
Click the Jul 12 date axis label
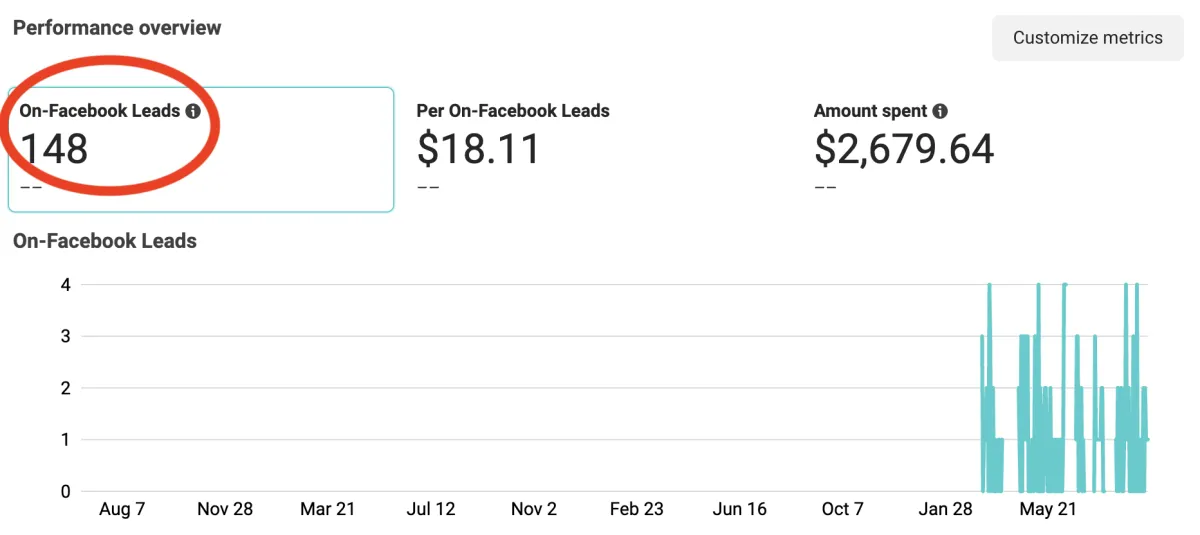point(431,509)
